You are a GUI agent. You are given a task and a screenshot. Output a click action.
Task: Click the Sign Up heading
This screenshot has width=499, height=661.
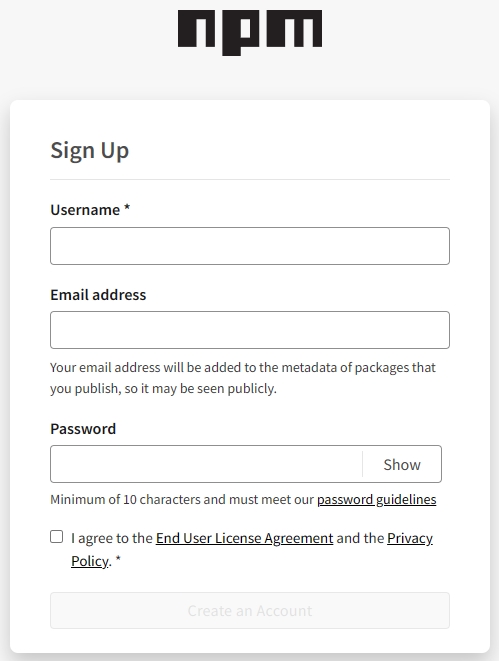pos(90,150)
